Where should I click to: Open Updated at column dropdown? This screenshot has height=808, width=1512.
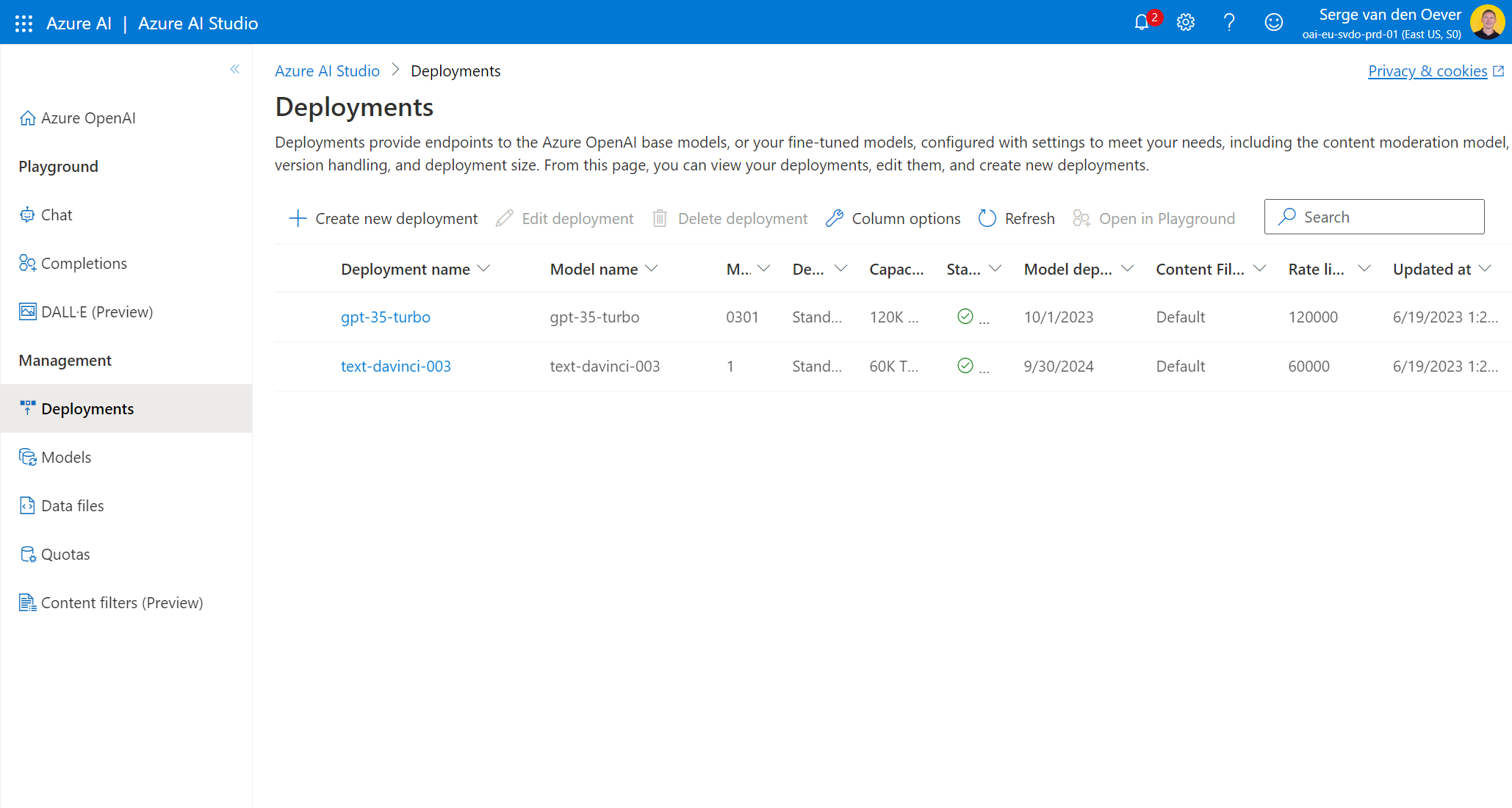pos(1485,269)
